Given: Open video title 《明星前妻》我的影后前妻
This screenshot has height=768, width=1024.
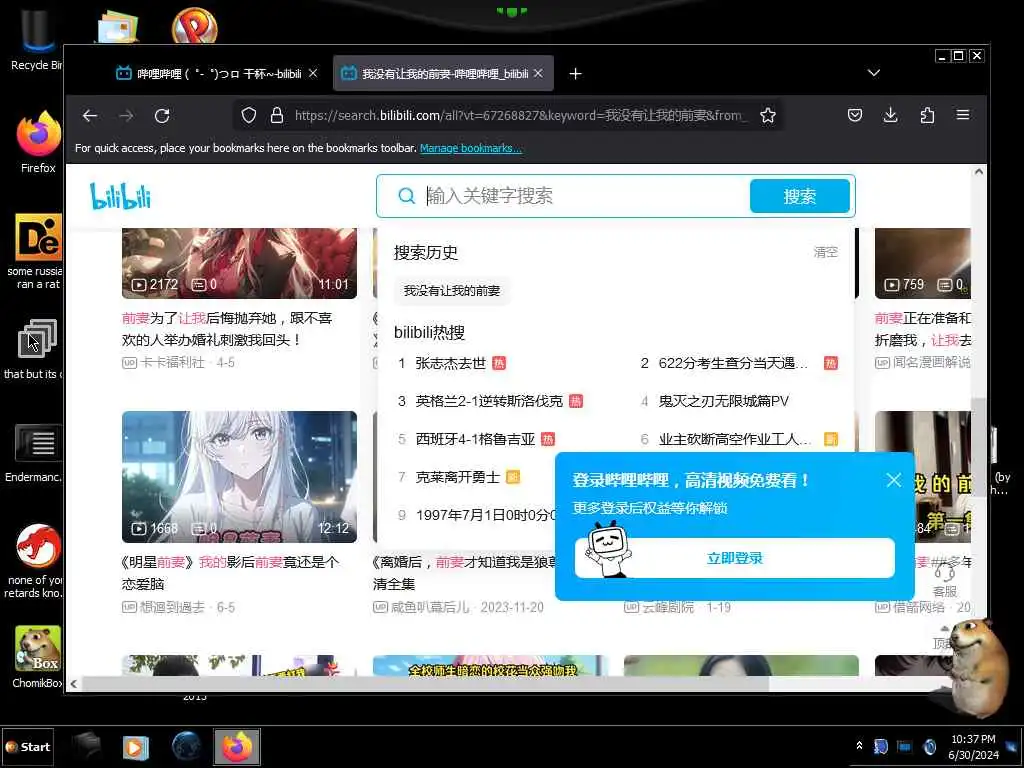Looking at the screenshot, I should [x=230, y=573].
